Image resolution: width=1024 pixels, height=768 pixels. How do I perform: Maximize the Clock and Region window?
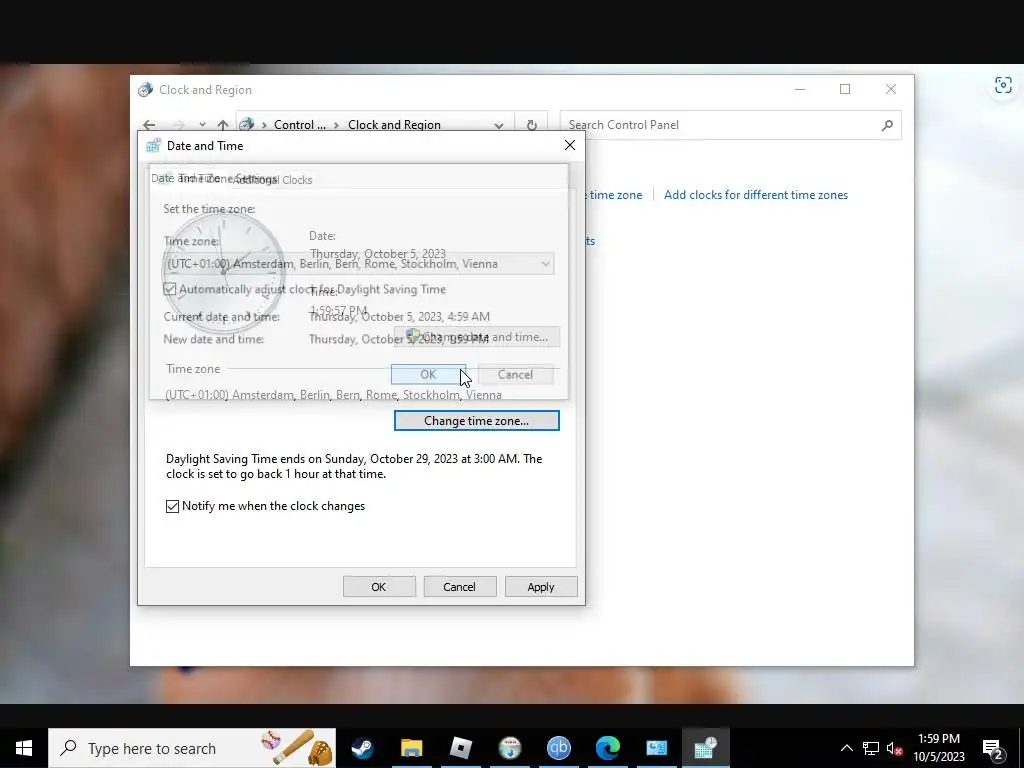coord(845,89)
